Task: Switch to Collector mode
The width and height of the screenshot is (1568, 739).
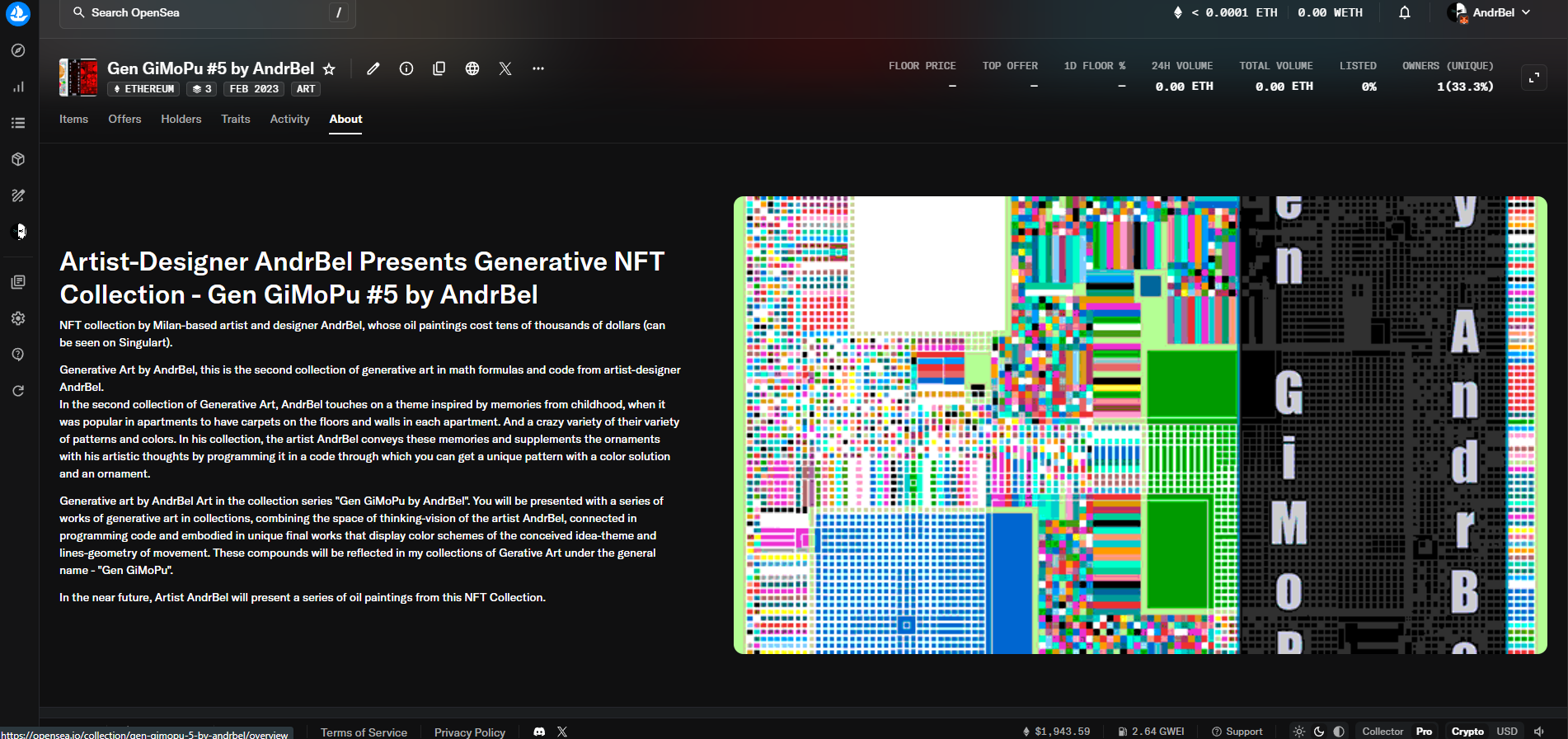Action: tap(1383, 732)
